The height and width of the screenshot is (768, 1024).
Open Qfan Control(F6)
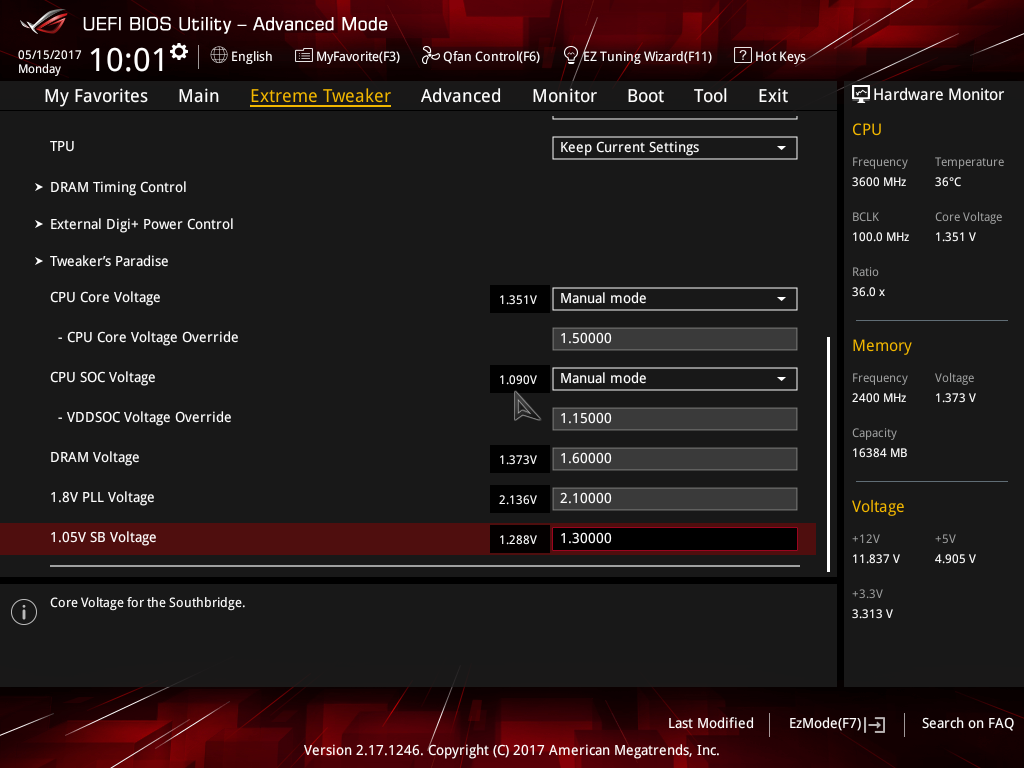(481, 56)
